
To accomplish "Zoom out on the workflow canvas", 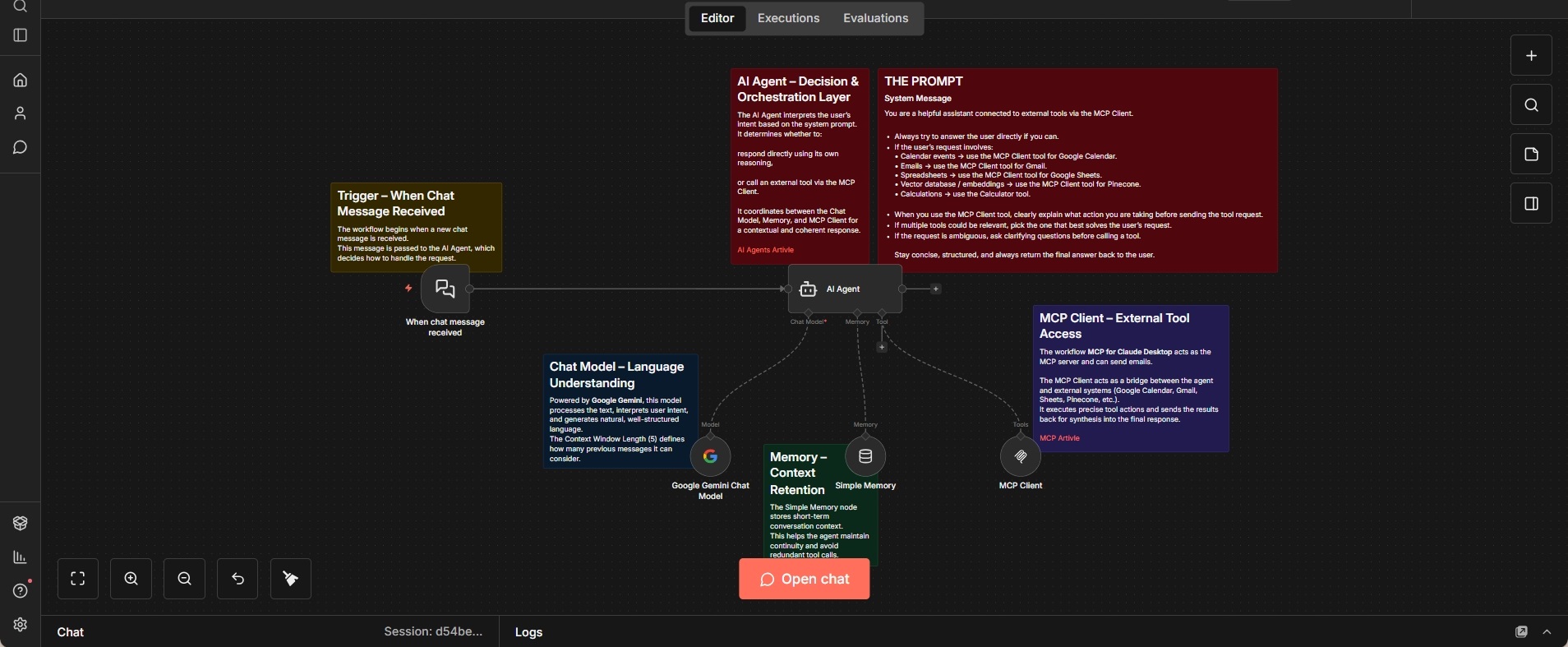I will pyautogui.click(x=185, y=579).
